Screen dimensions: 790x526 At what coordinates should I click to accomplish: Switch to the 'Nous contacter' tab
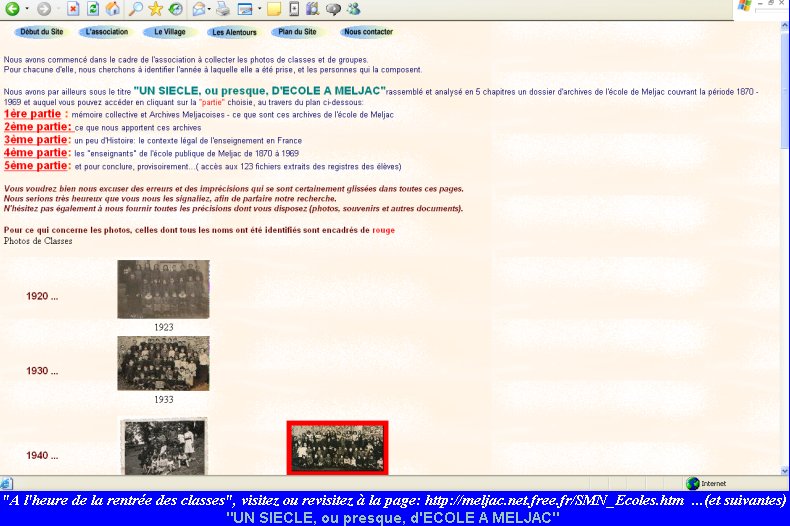[367, 32]
